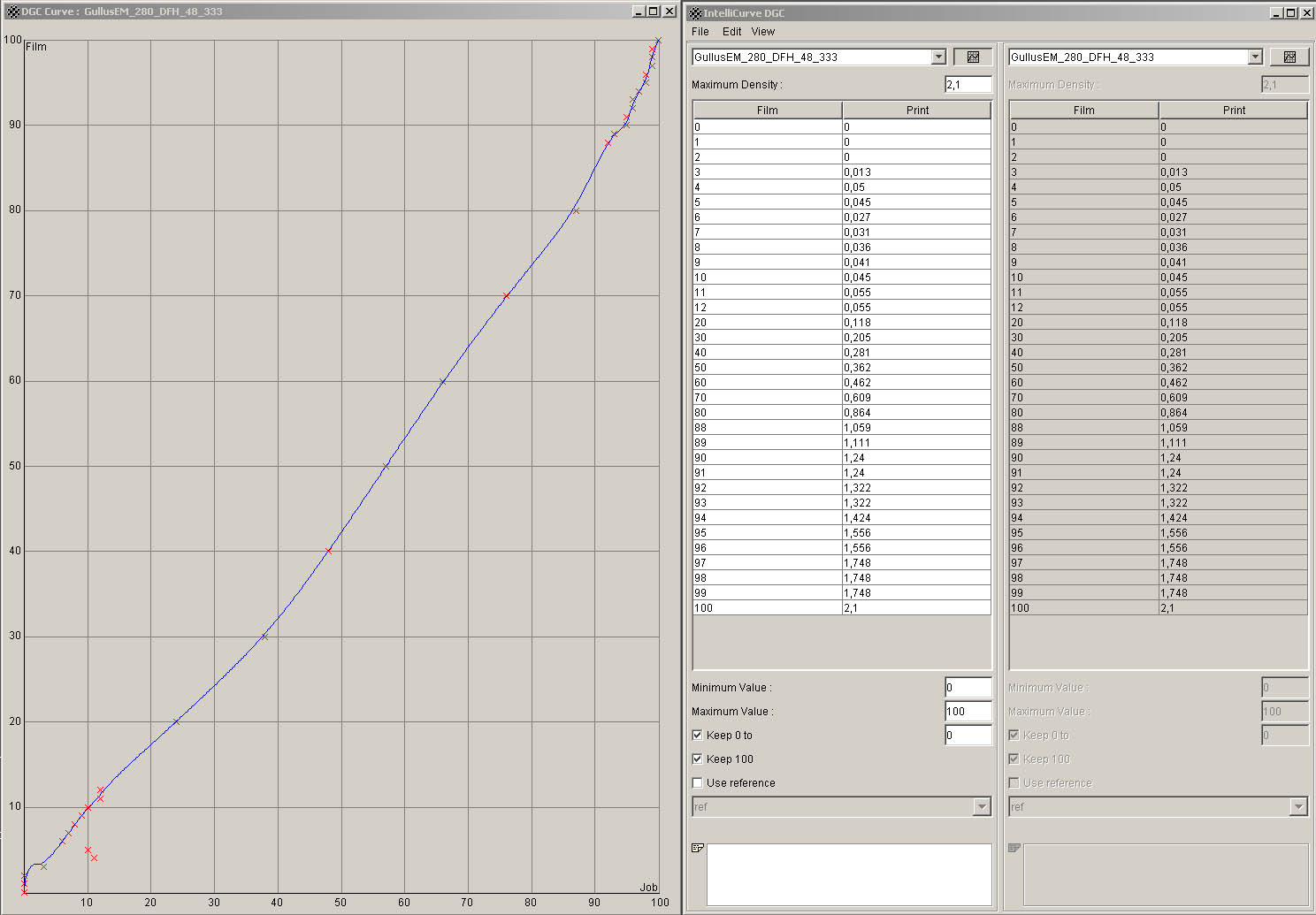The width and height of the screenshot is (1316, 915).
Task: Select Print cell 0,609 in the left table
Action: point(916,397)
